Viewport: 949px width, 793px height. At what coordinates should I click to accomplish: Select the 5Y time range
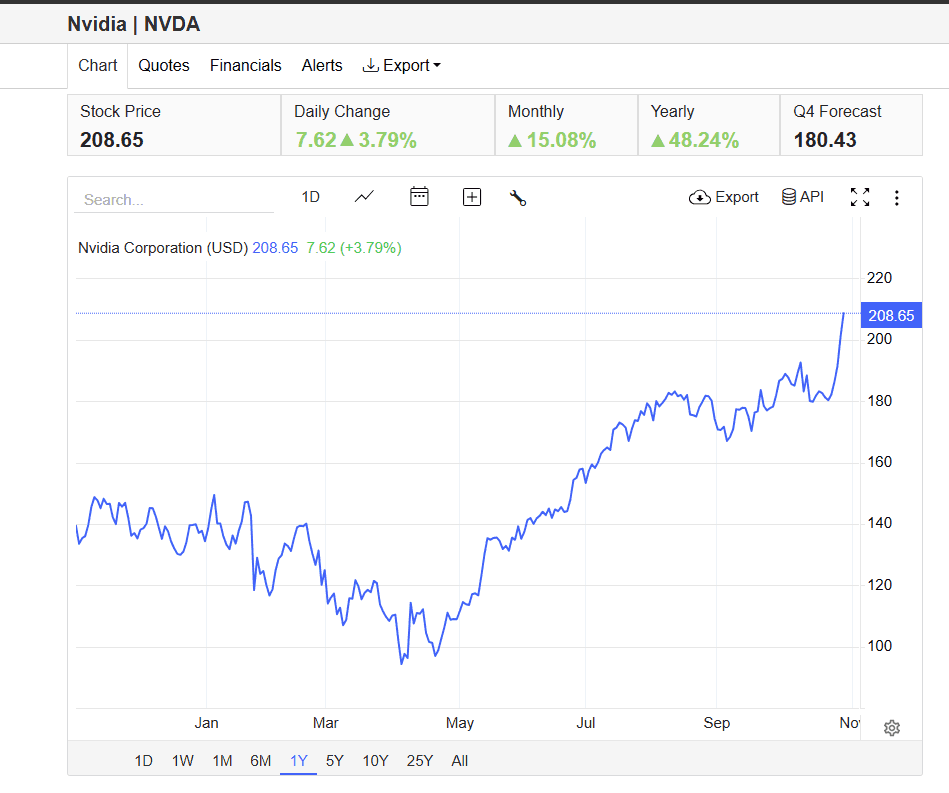[x=335, y=760]
